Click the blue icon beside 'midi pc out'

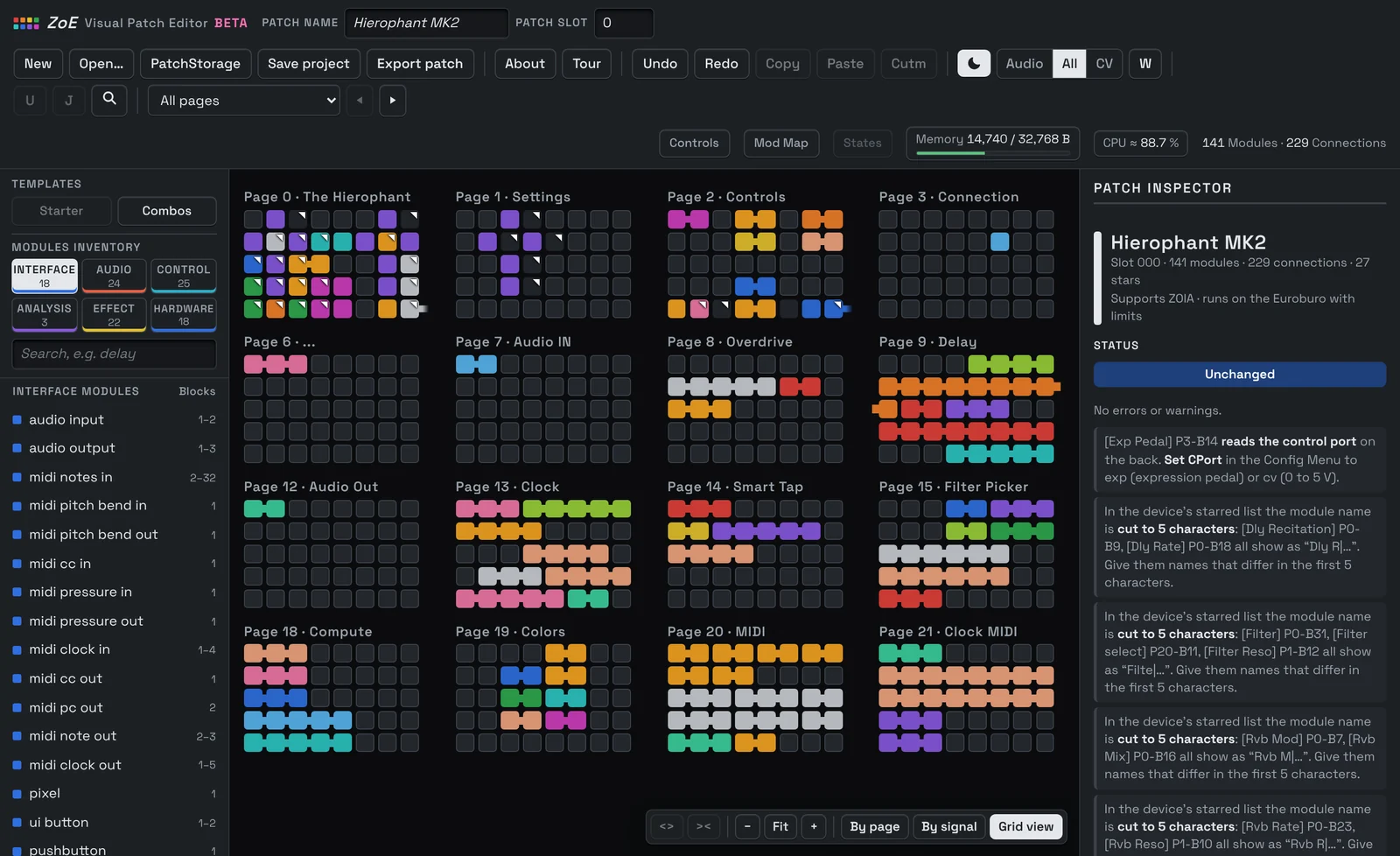click(17, 707)
